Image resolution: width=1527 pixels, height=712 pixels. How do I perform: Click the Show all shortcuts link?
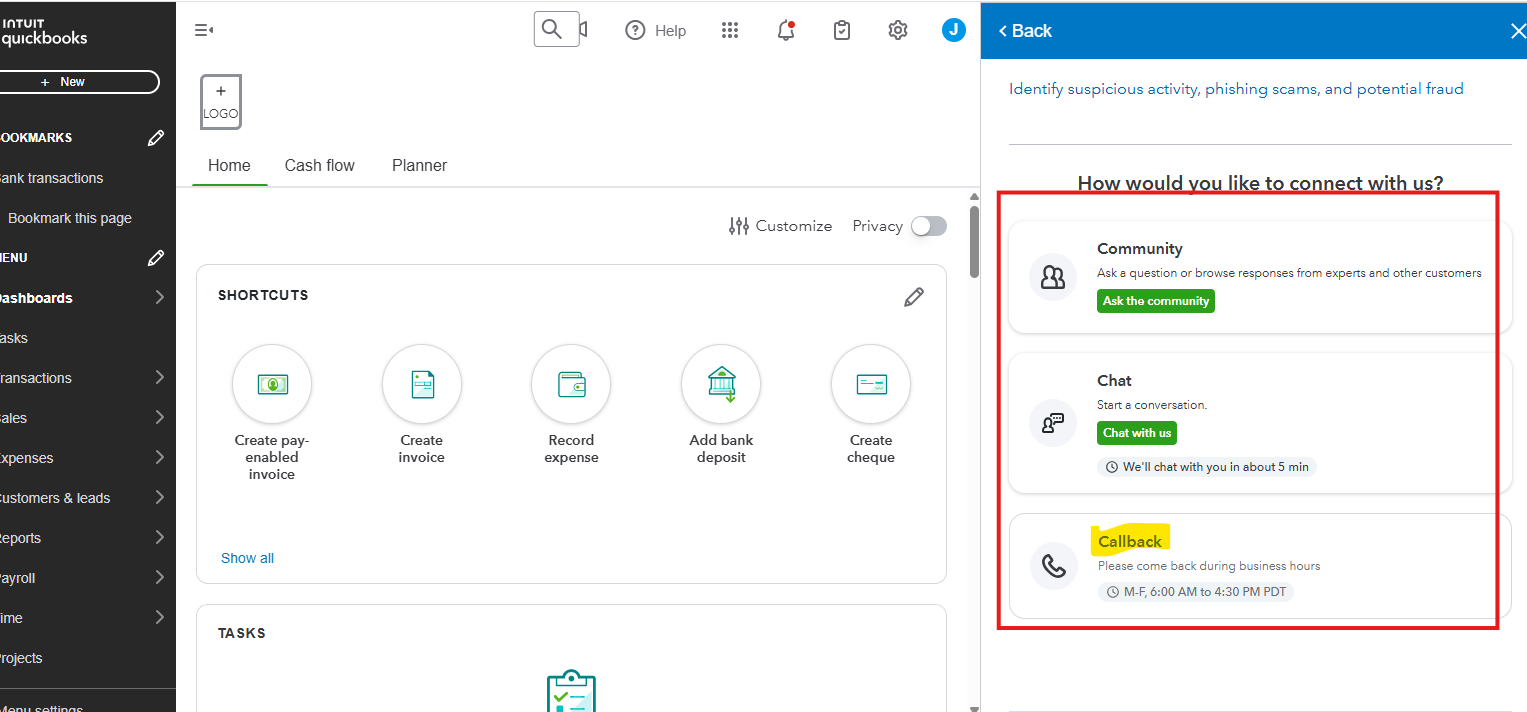(247, 558)
